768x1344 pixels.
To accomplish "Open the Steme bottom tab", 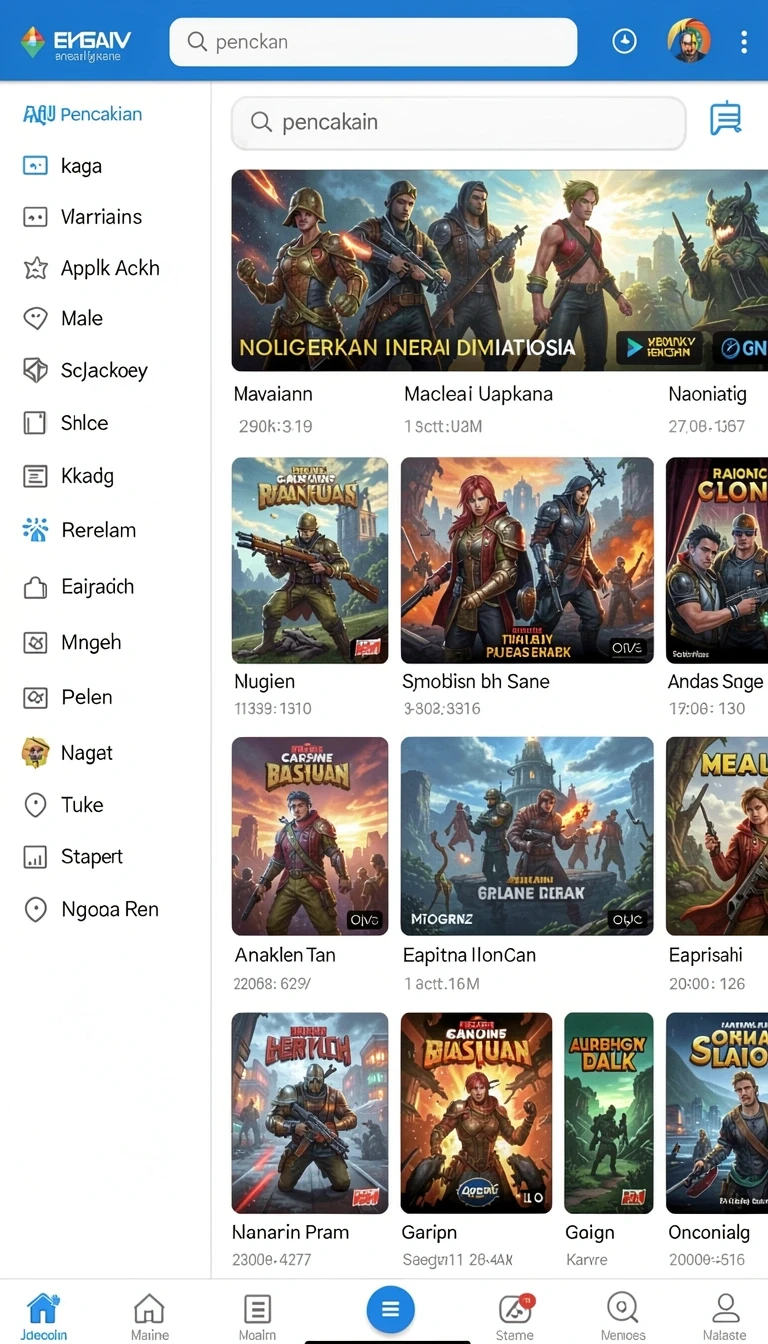I will (515, 1315).
